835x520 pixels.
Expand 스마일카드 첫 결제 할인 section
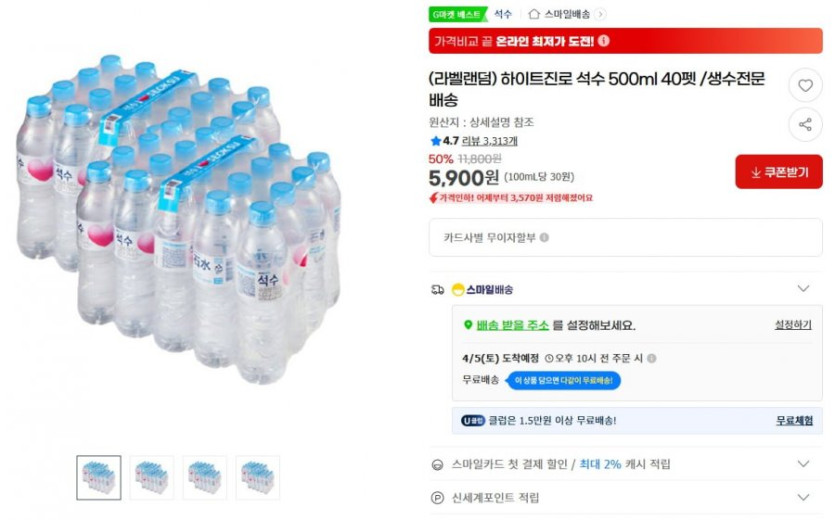pyautogui.click(x=803, y=464)
